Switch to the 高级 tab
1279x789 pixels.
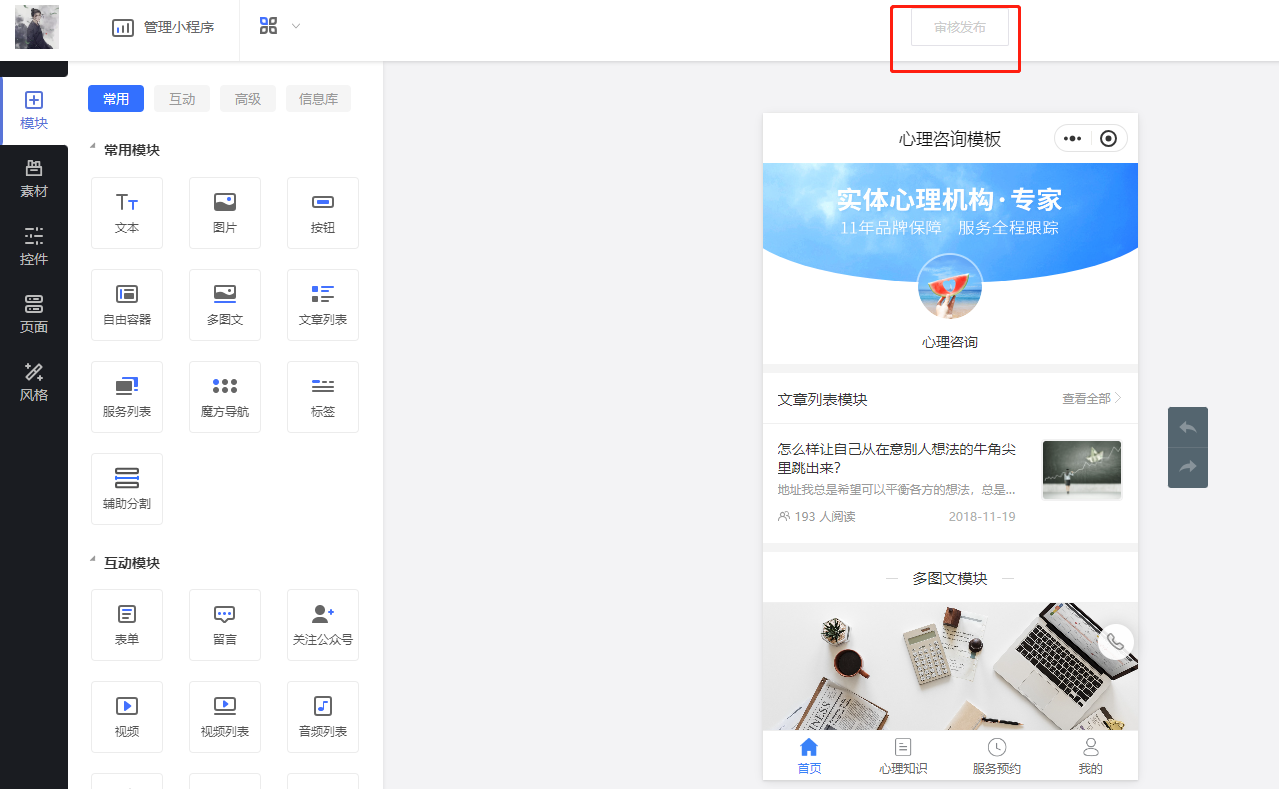pyautogui.click(x=248, y=99)
